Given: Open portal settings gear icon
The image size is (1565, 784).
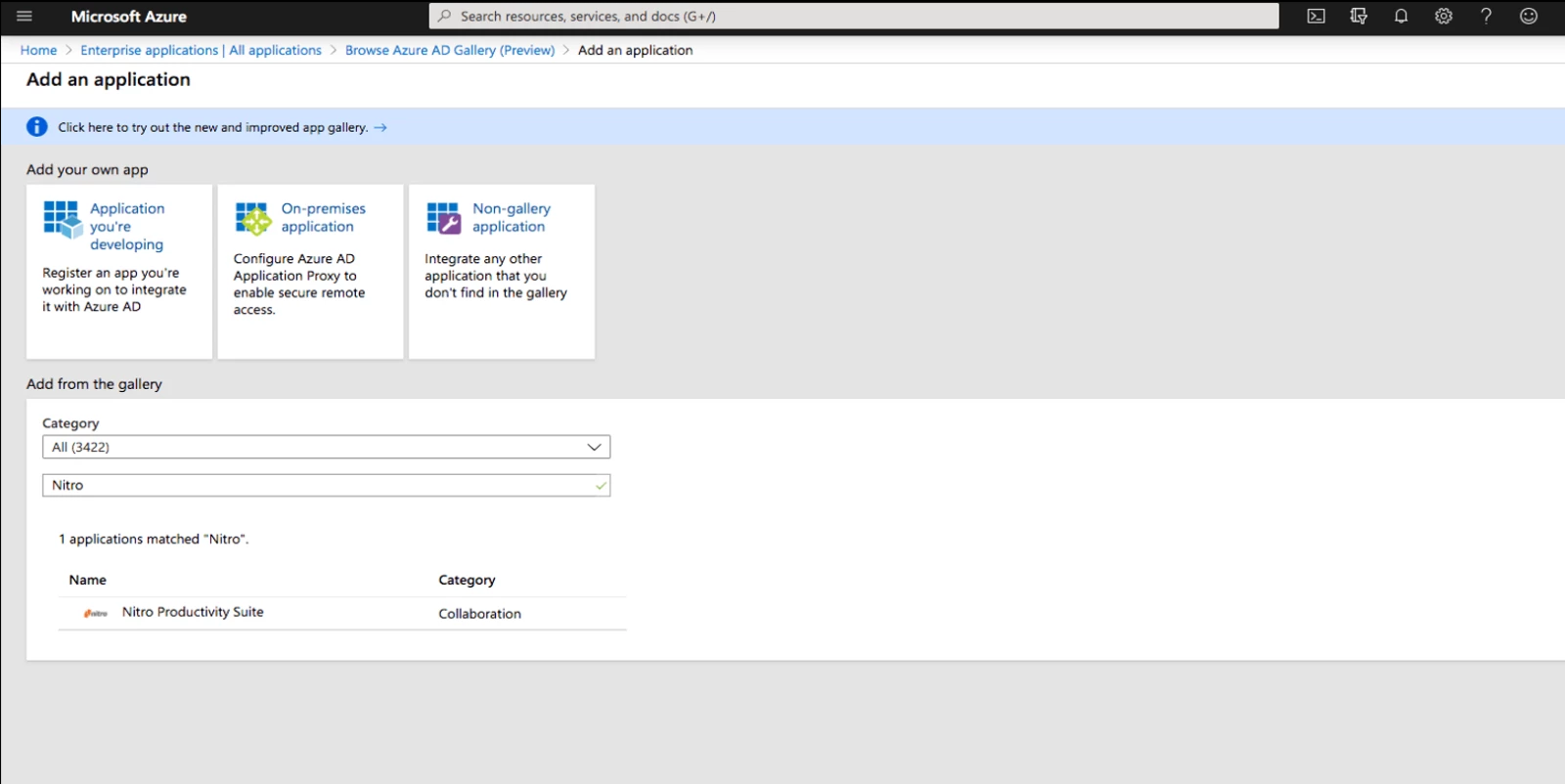Looking at the screenshot, I should (x=1443, y=17).
